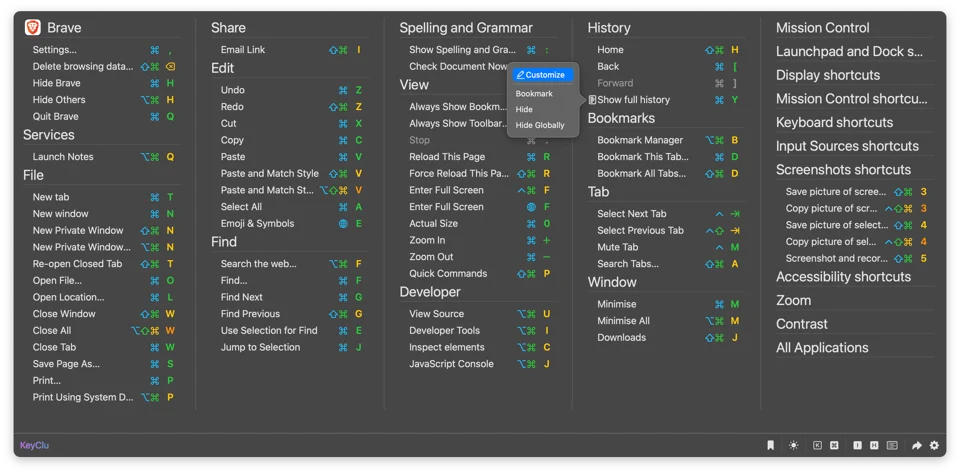Click 'Bookmark All Tabs...' row
The image size is (960, 473).
[x=668, y=174]
